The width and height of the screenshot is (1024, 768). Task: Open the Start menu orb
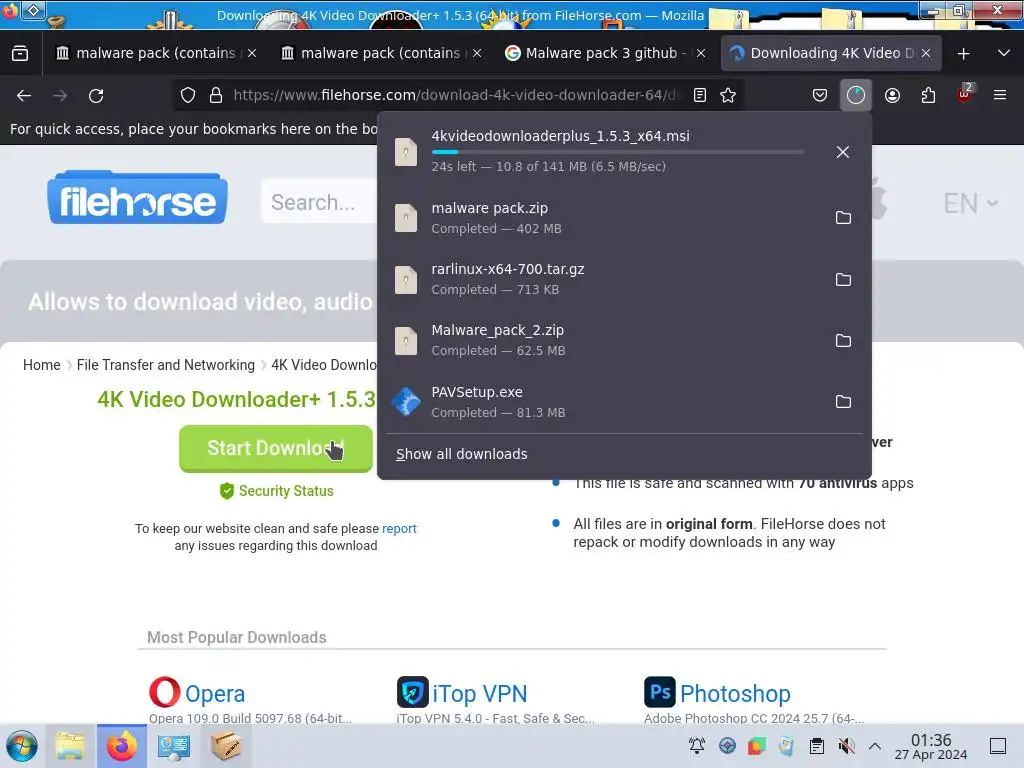click(x=22, y=746)
